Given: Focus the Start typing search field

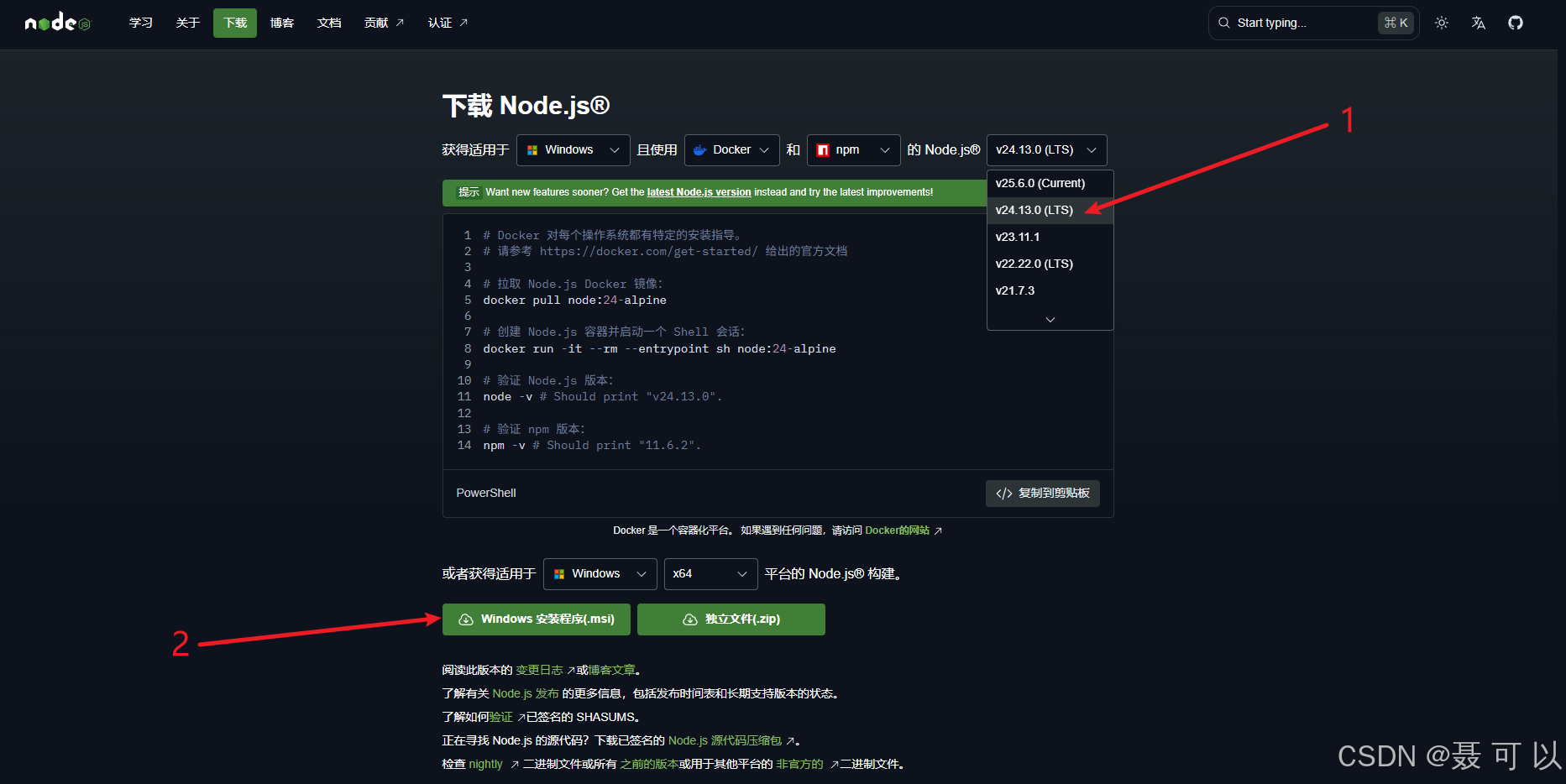Looking at the screenshot, I should tap(1313, 23).
